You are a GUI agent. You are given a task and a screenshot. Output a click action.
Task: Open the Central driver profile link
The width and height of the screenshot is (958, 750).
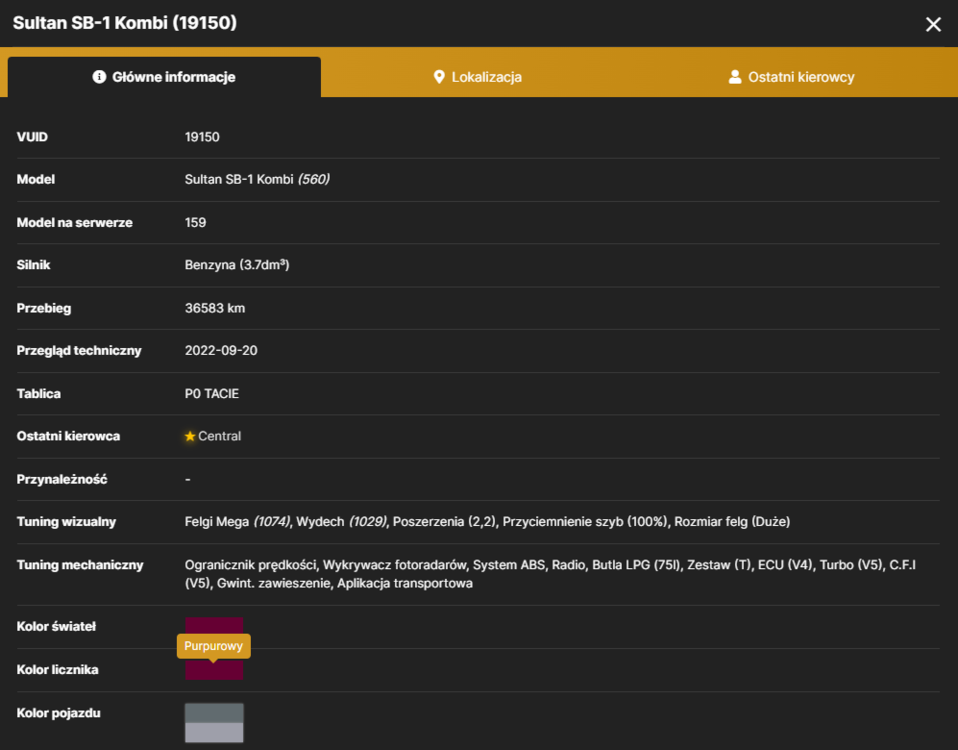click(x=219, y=436)
